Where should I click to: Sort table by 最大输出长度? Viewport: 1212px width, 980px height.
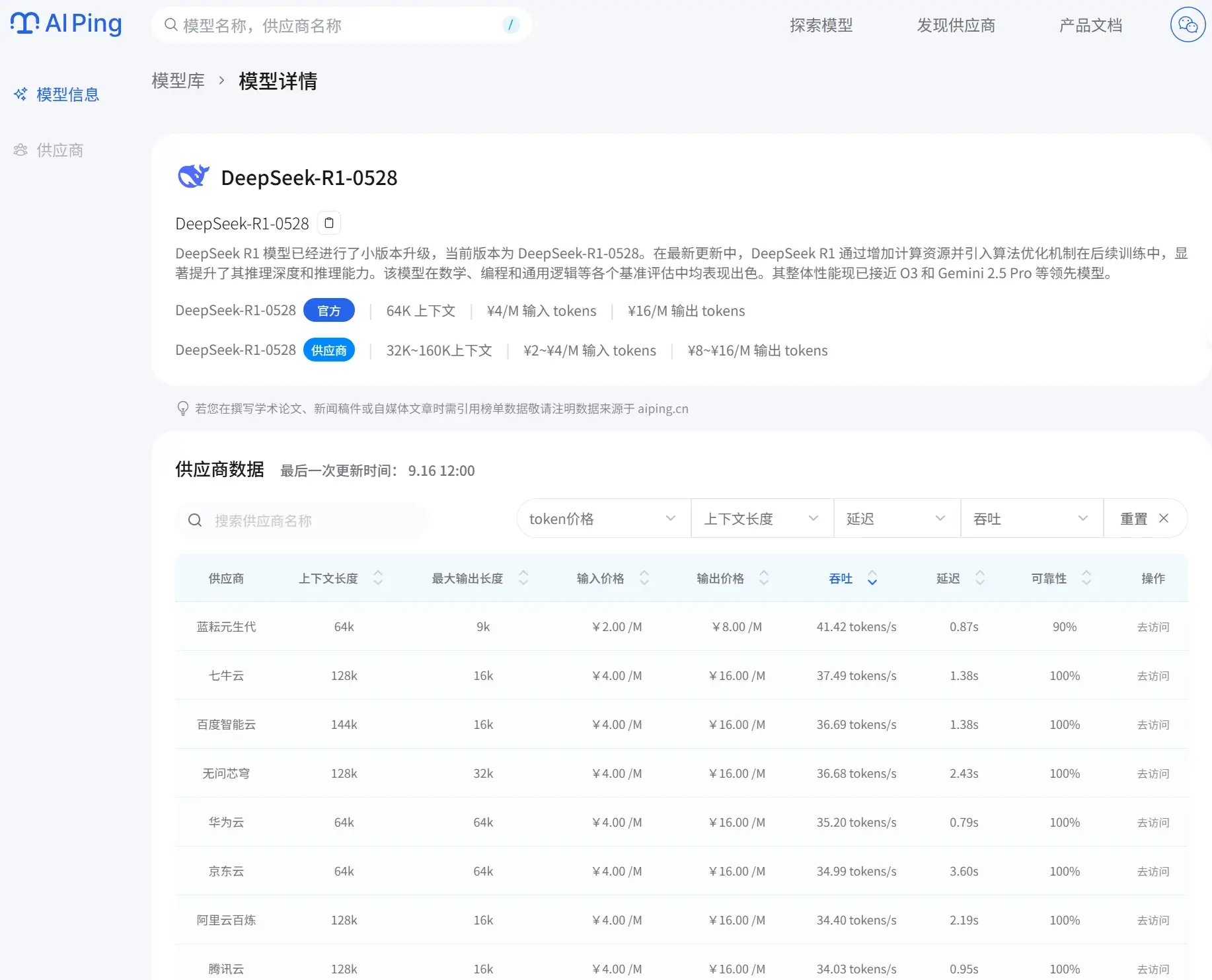coord(523,578)
